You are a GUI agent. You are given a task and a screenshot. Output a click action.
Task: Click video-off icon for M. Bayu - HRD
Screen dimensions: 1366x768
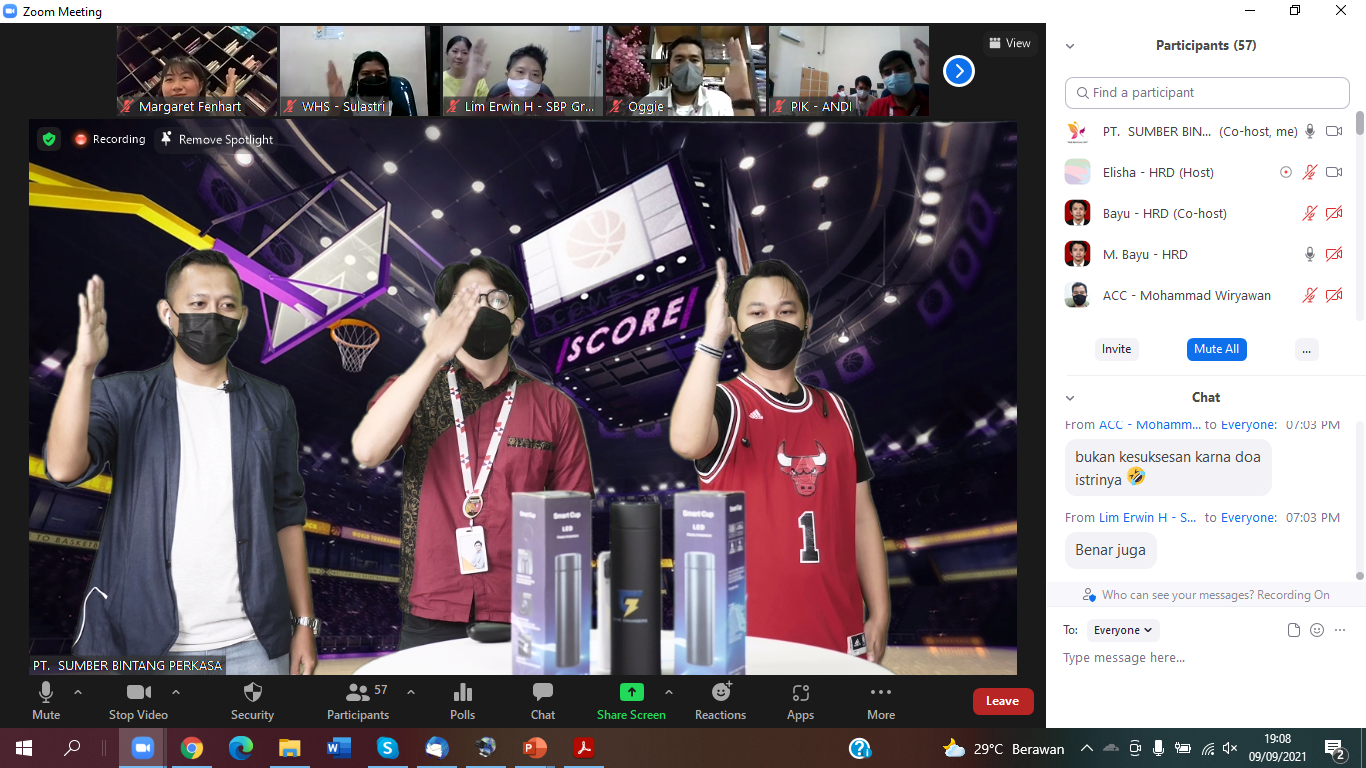click(1334, 254)
